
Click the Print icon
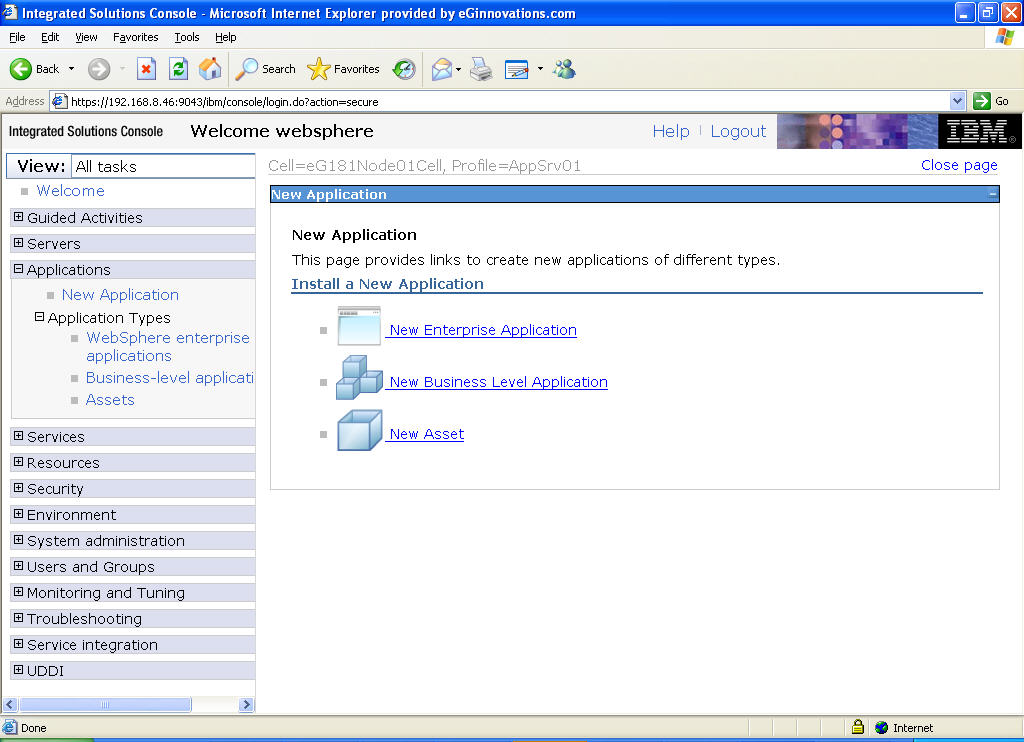click(x=481, y=69)
